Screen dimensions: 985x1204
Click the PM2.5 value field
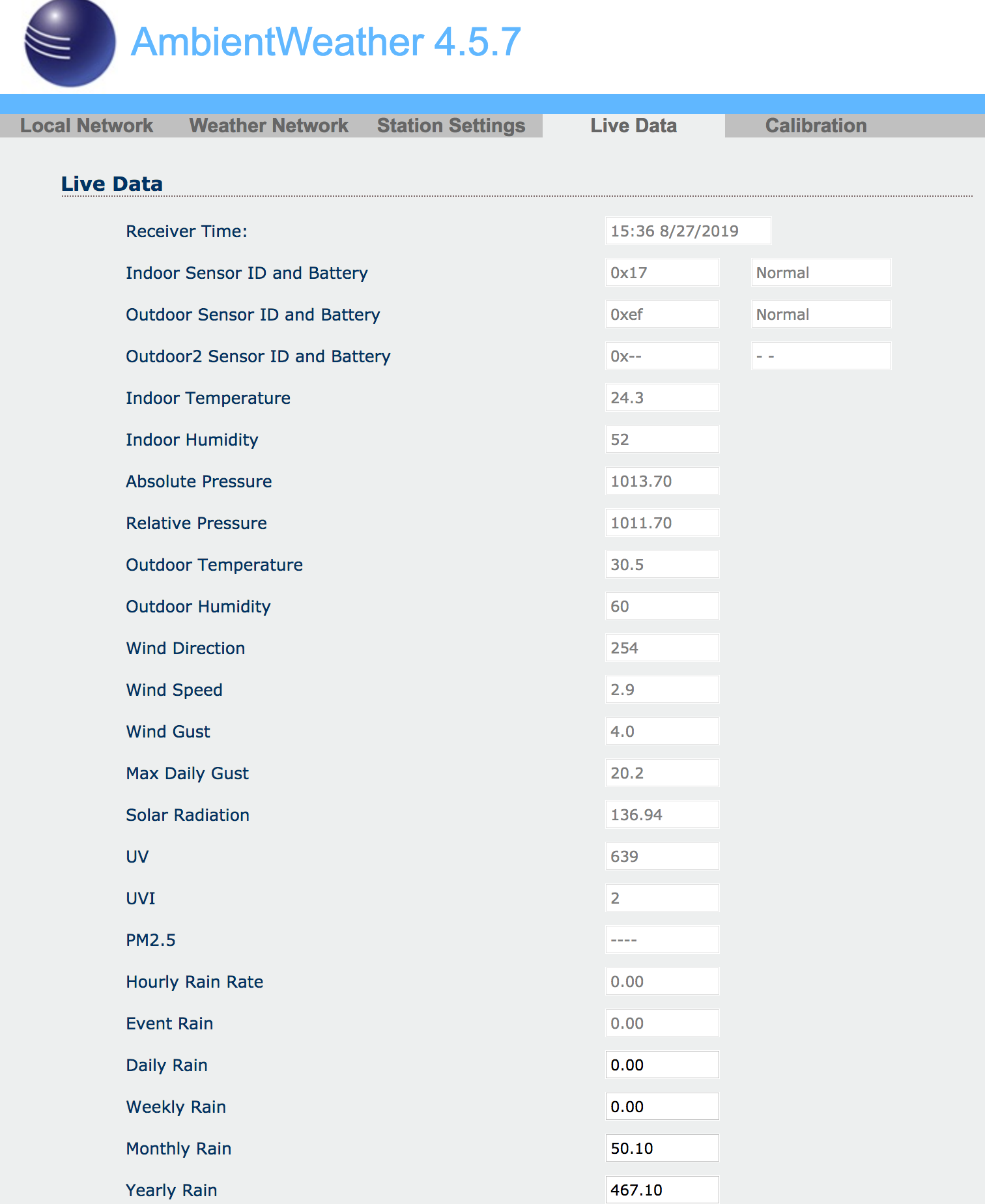[x=662, y=939]
